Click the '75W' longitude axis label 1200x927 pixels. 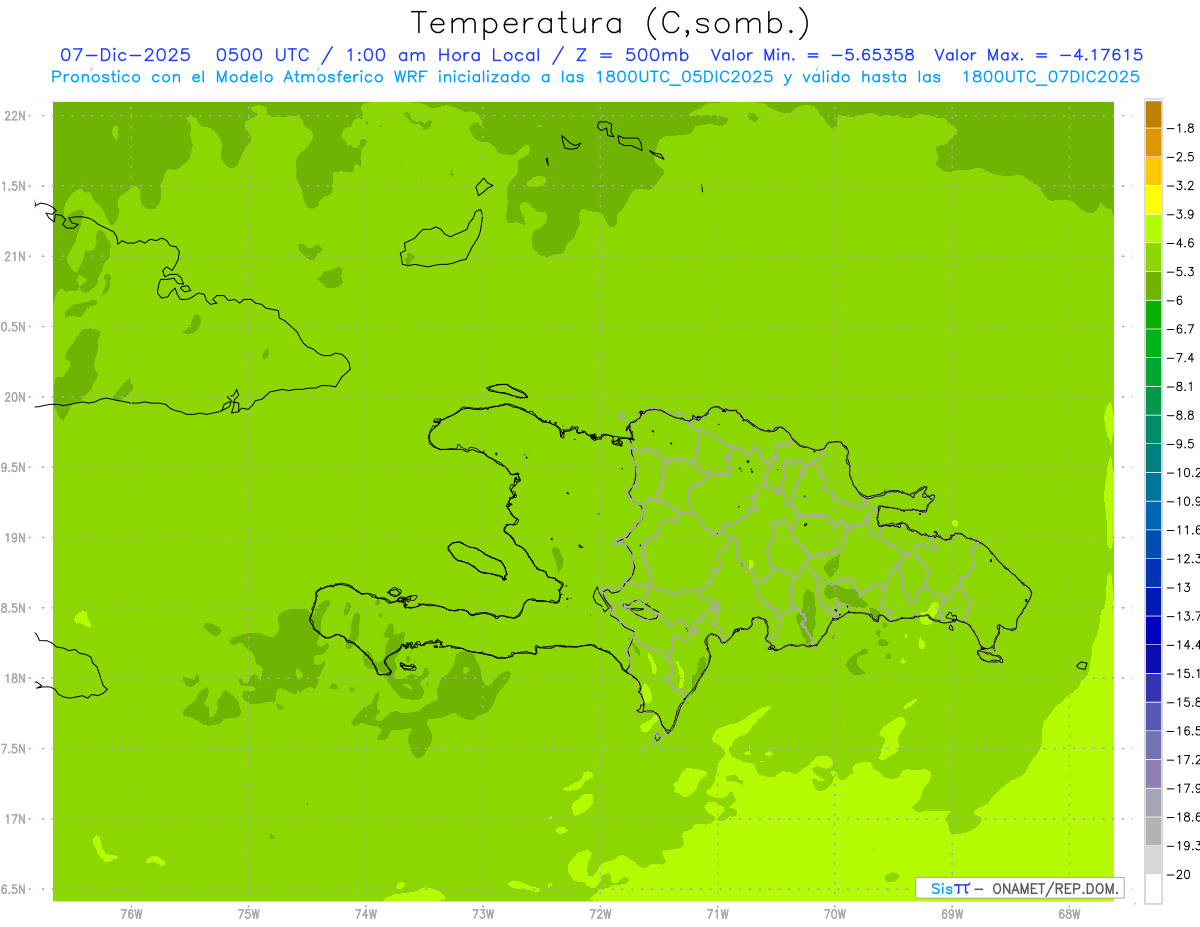pos(249,913)
